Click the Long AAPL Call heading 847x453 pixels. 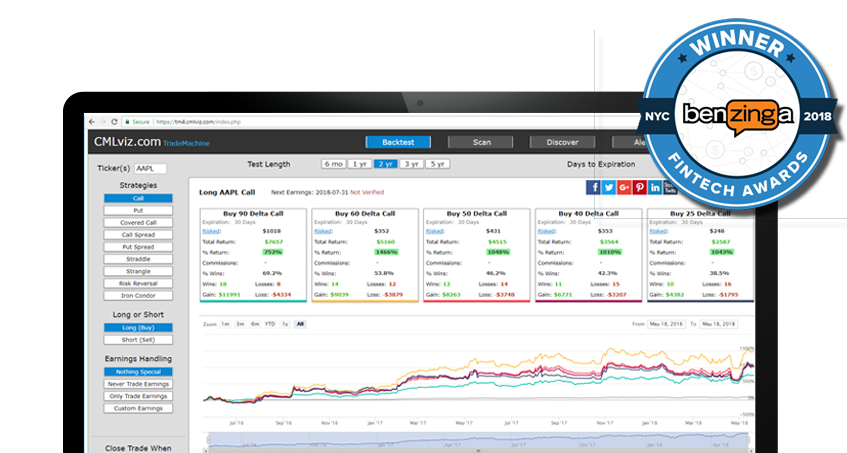pos(227,192)
